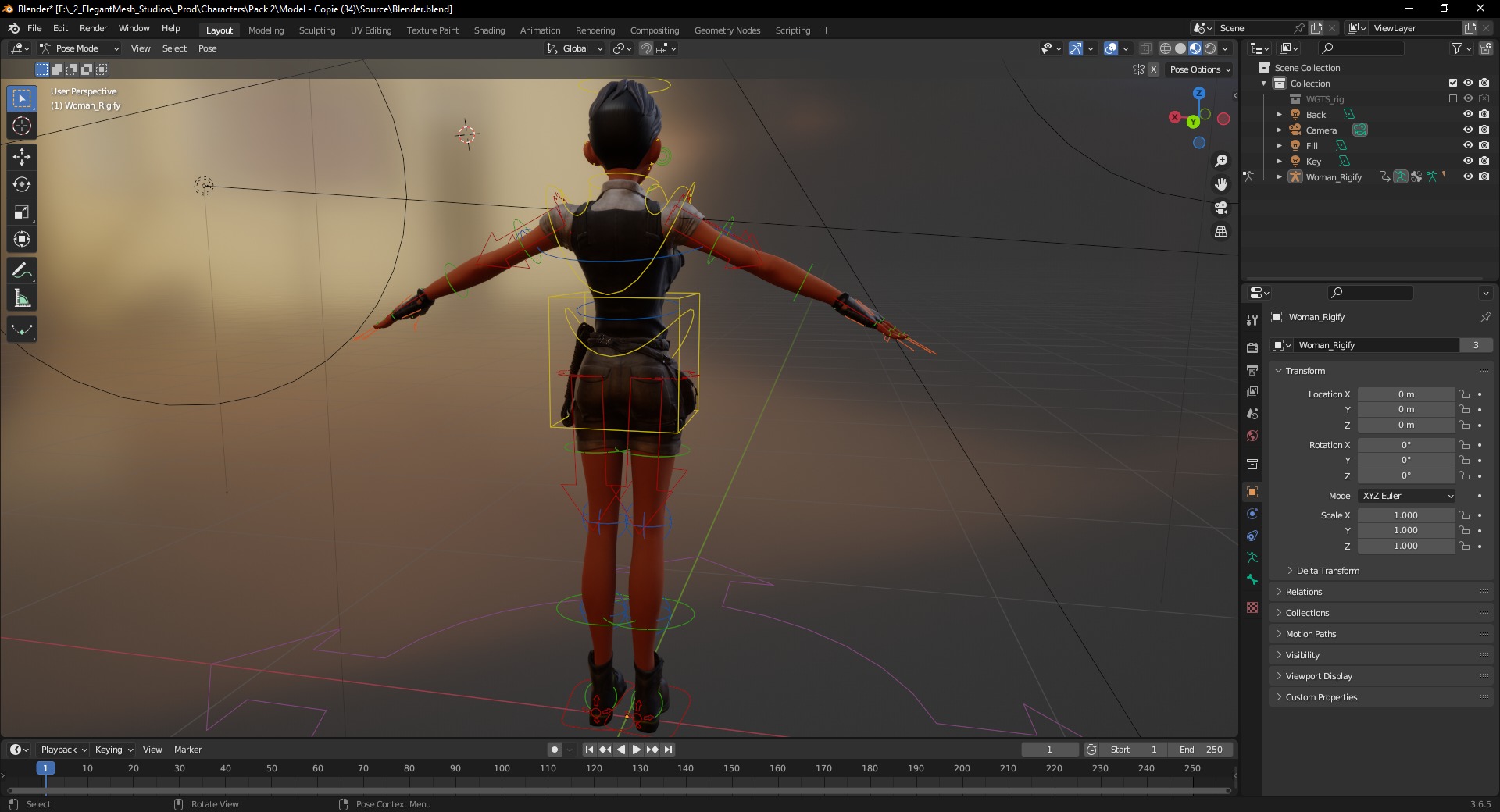1500x812 pixels.
Task: Click the Marker menu in timeline
Action: [x=187, y=750]
